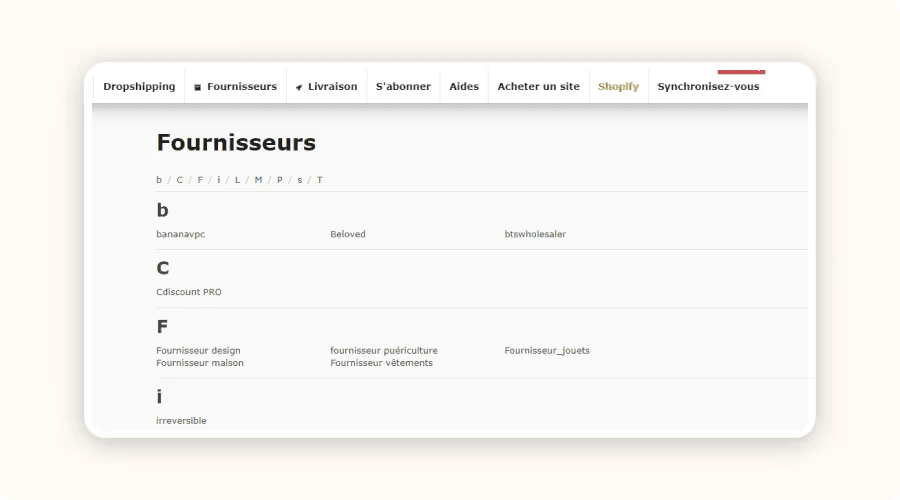Jump to letter F in alphabet index
The height and width of the screenshot is (500, 900).
[200, 180]
